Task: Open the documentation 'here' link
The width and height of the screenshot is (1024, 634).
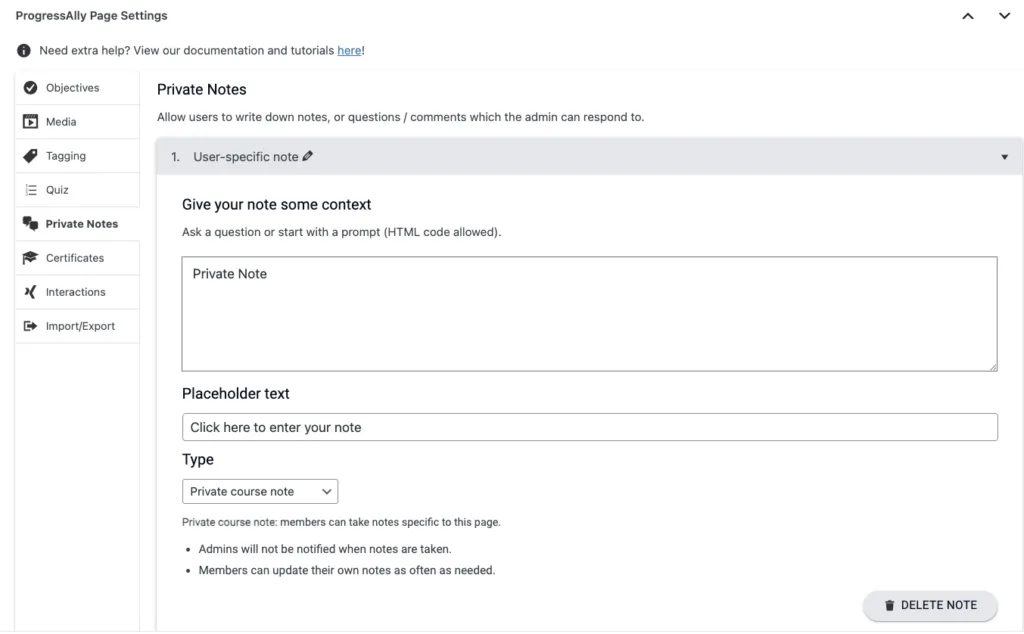Action: click(x=349, y=51)
